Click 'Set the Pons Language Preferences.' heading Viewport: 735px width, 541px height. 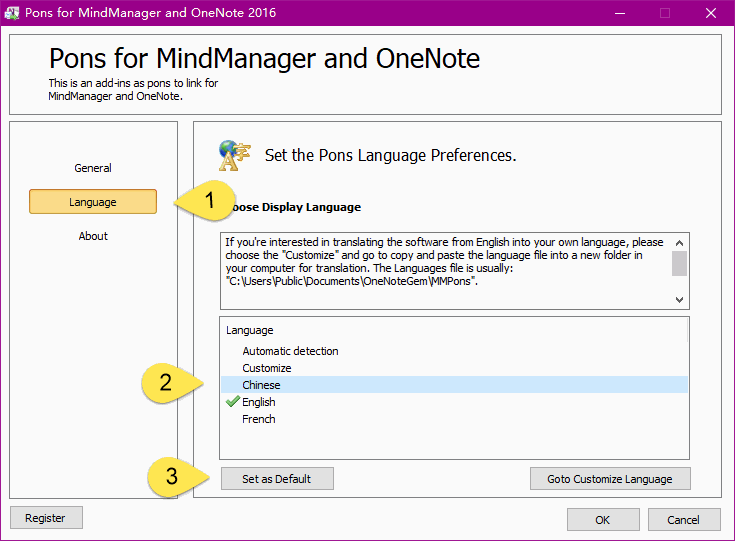point(390,155)
